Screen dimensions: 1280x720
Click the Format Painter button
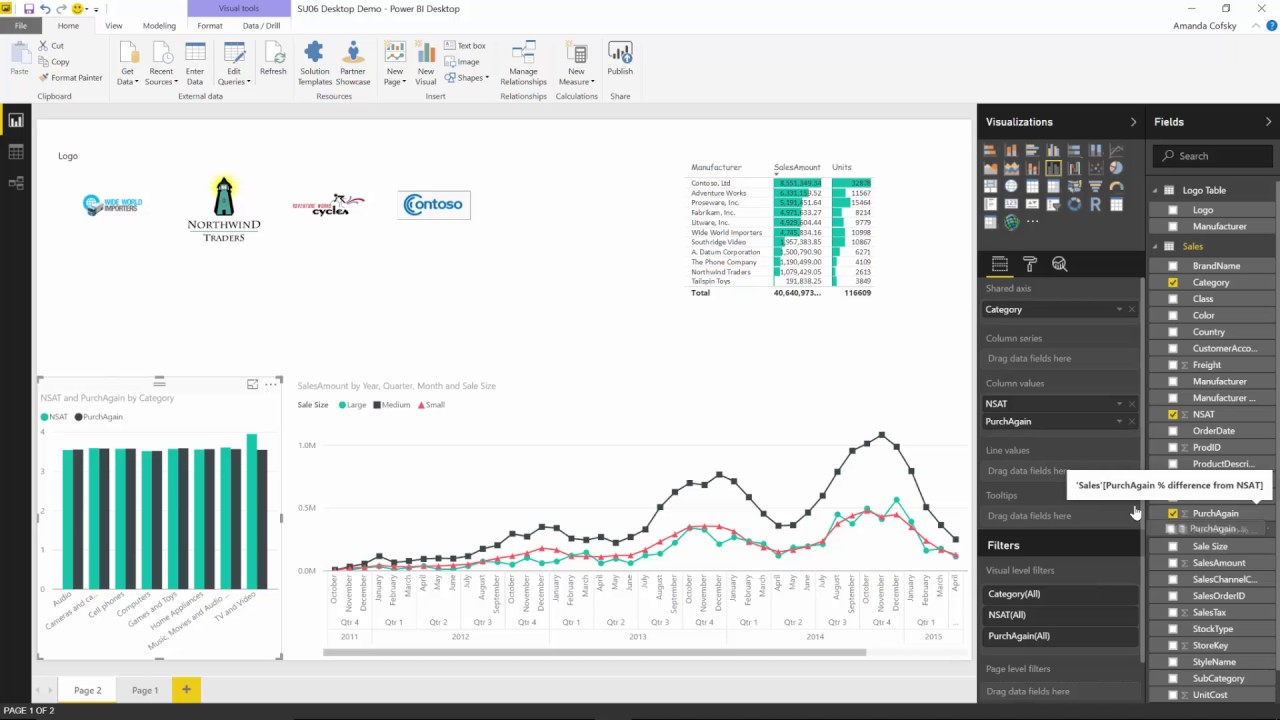tap(70, 78)
